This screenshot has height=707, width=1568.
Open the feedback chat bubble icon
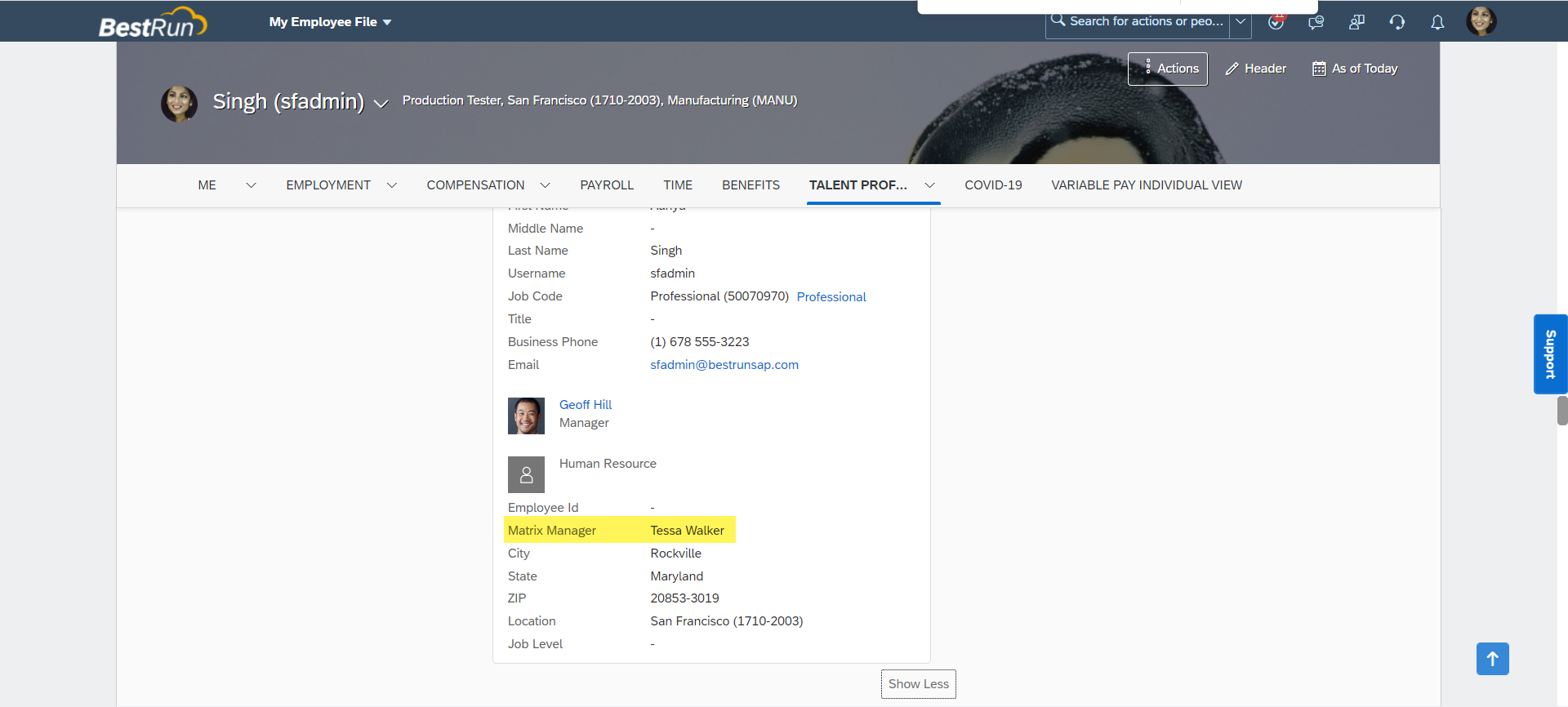pos(1316,22)
